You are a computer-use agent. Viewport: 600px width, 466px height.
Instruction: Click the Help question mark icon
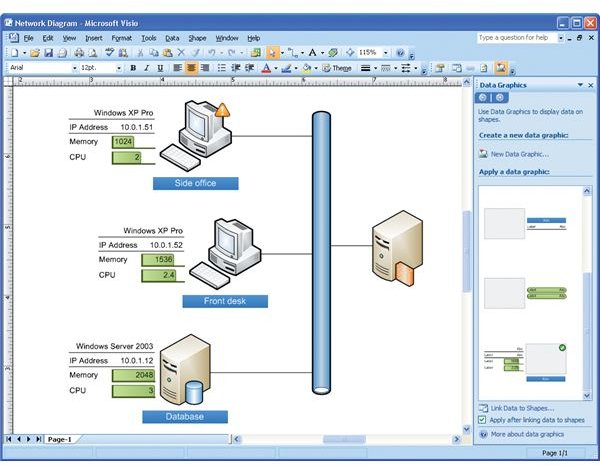pyautogui.click(x=400, y=53)
